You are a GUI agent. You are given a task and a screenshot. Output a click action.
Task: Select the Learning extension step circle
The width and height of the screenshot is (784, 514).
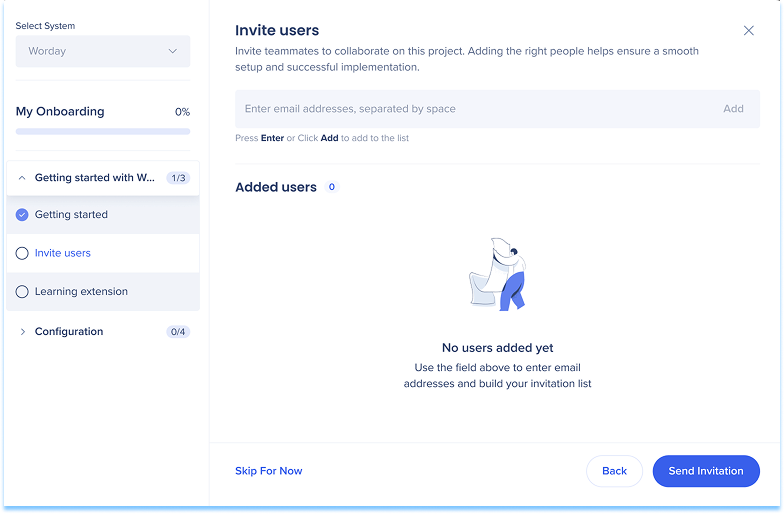tap(22, 292)
